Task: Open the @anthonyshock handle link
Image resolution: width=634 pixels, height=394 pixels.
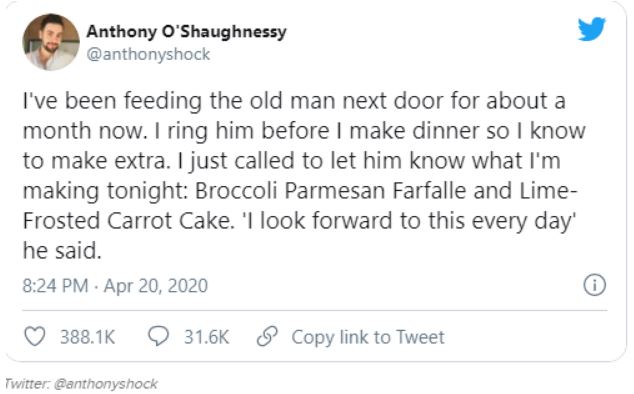Action: tap(148, 54)
